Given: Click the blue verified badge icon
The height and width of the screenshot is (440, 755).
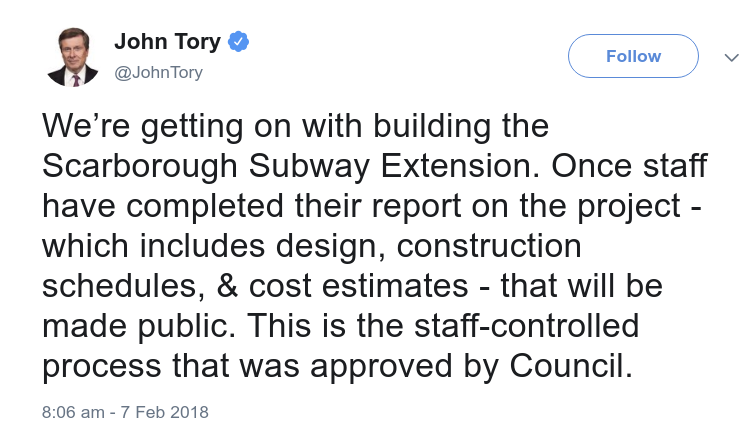Looking at the screenshot, I should pos(239,42).
